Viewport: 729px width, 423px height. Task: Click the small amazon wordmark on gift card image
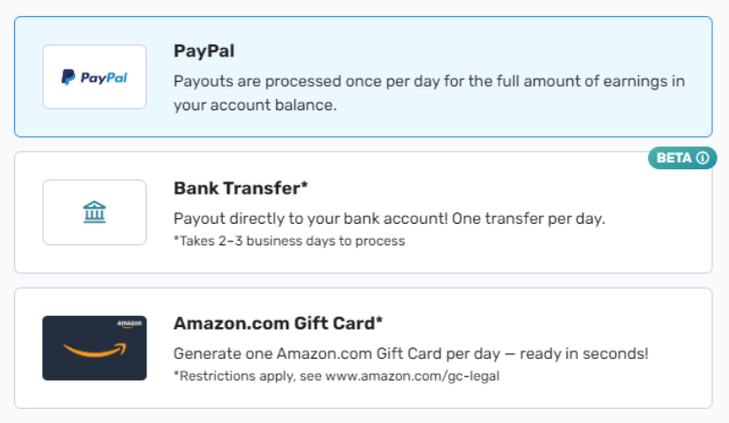pos(130,324)
